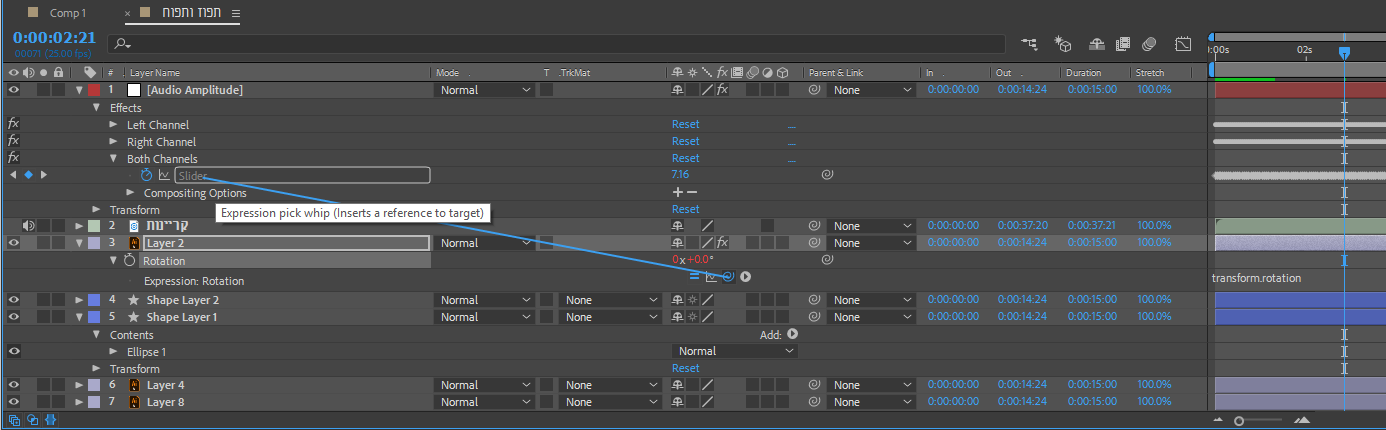Collapse the Effects group
This screenshot has width=1386, height=430.
pyautogui.click(x=96, y=108)
